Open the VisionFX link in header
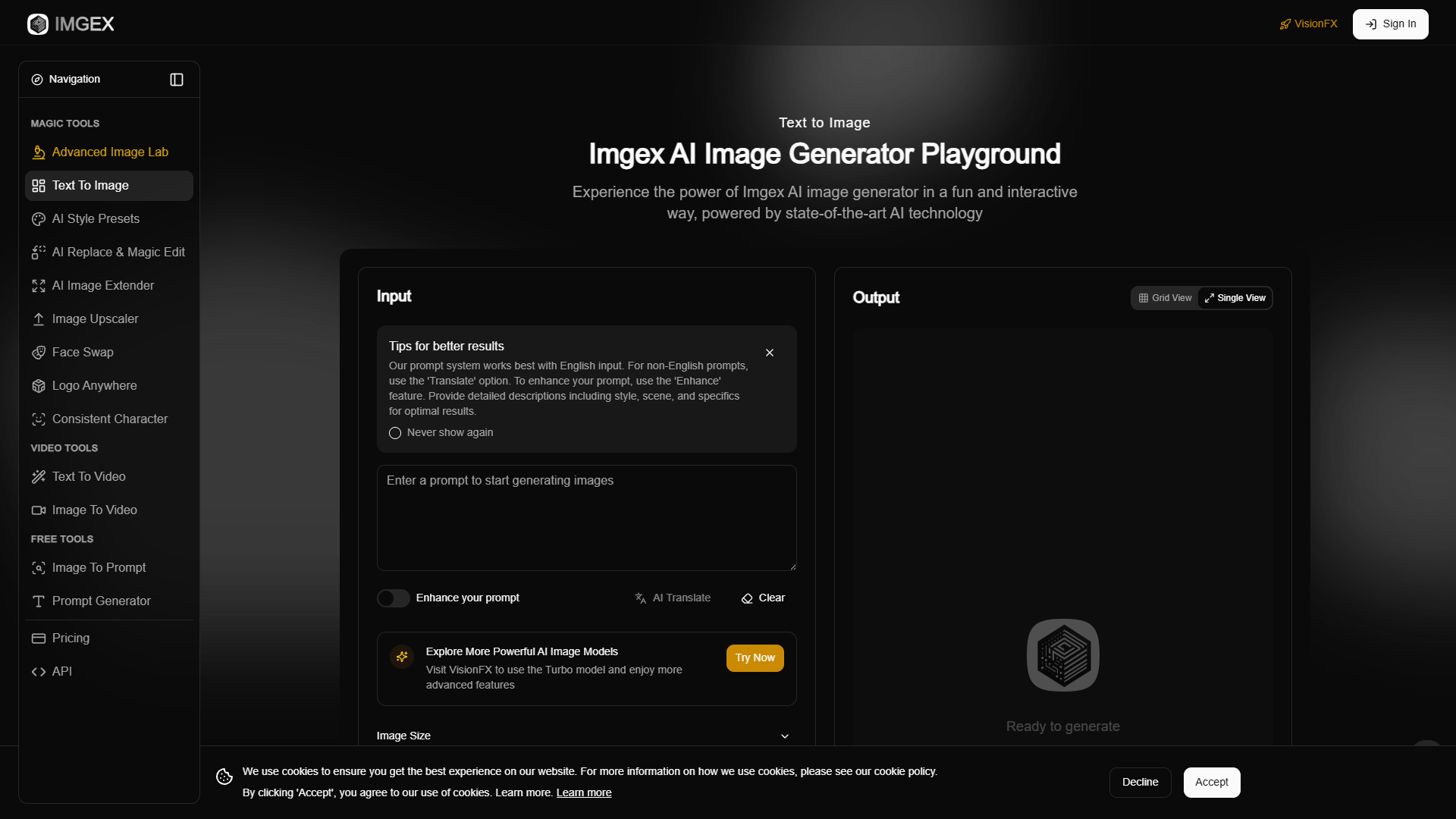This screenshot has height=819, width=1456. click(1308, 24)
